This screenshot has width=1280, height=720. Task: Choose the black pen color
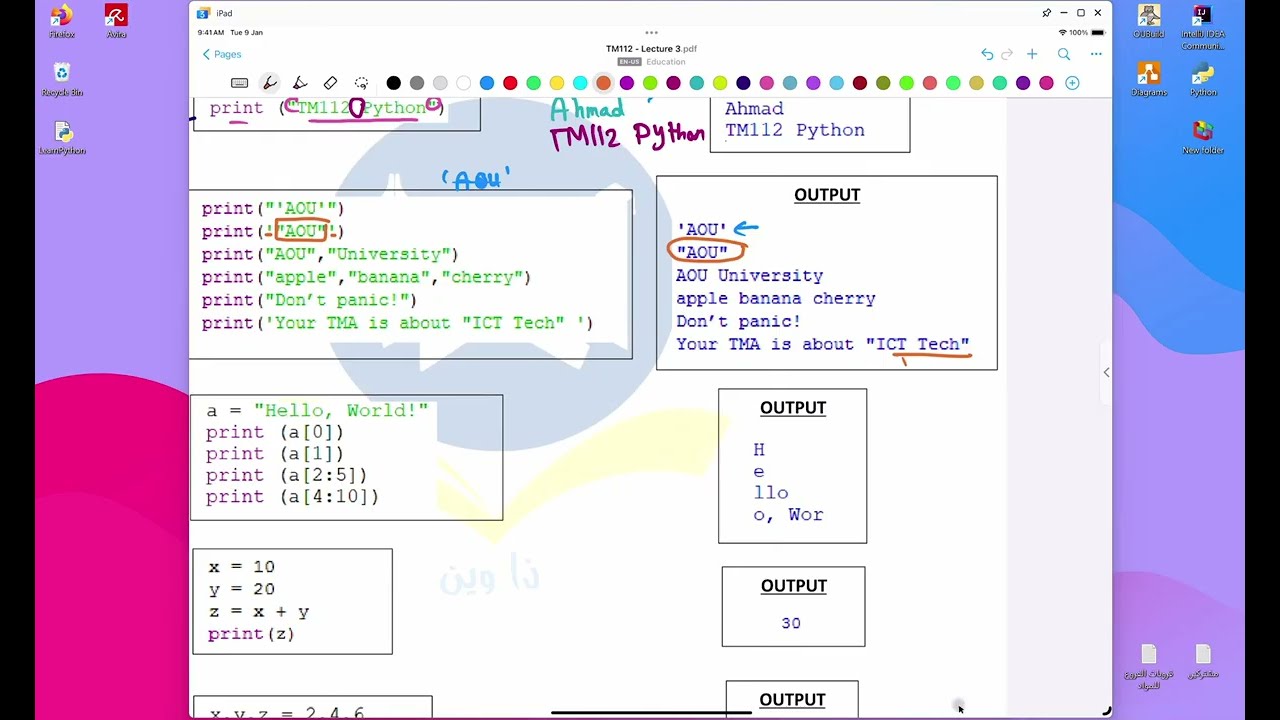click(394, 83)
